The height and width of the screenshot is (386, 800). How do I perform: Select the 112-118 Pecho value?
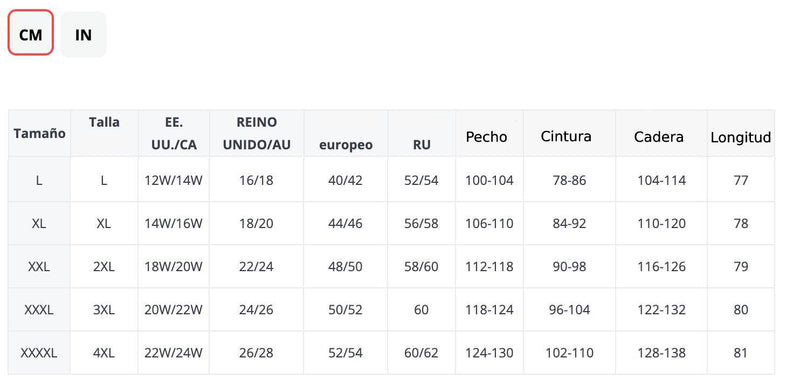coord(489,267)
